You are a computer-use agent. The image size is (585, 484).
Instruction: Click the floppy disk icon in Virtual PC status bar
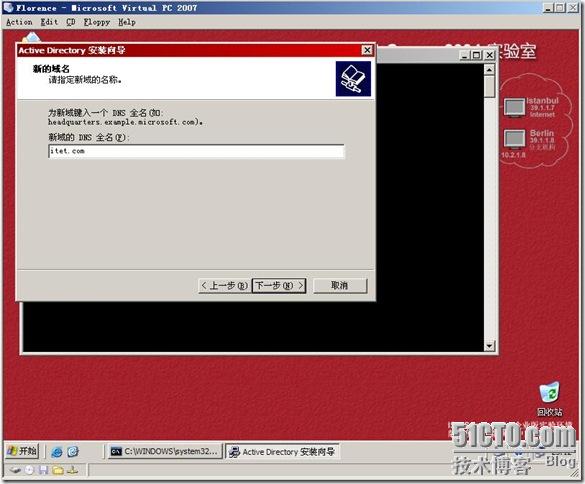point(44,470)
